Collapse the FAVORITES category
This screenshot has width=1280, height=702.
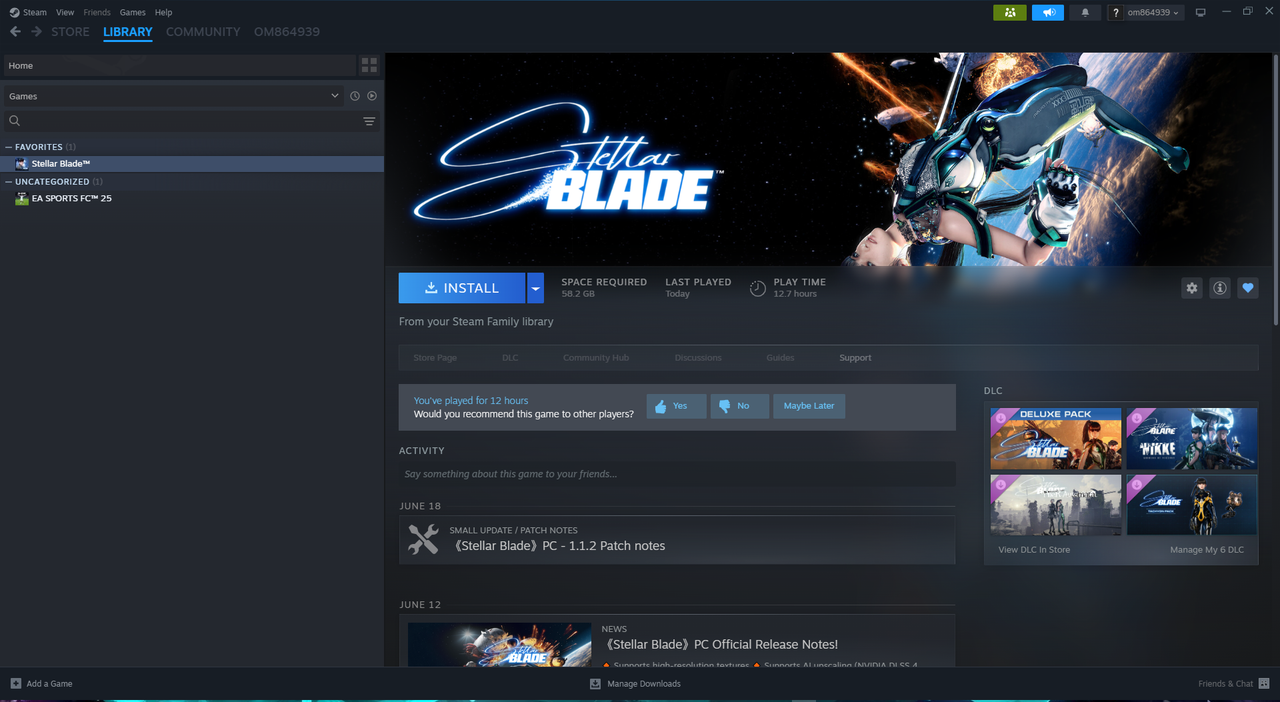click(9, 147)
